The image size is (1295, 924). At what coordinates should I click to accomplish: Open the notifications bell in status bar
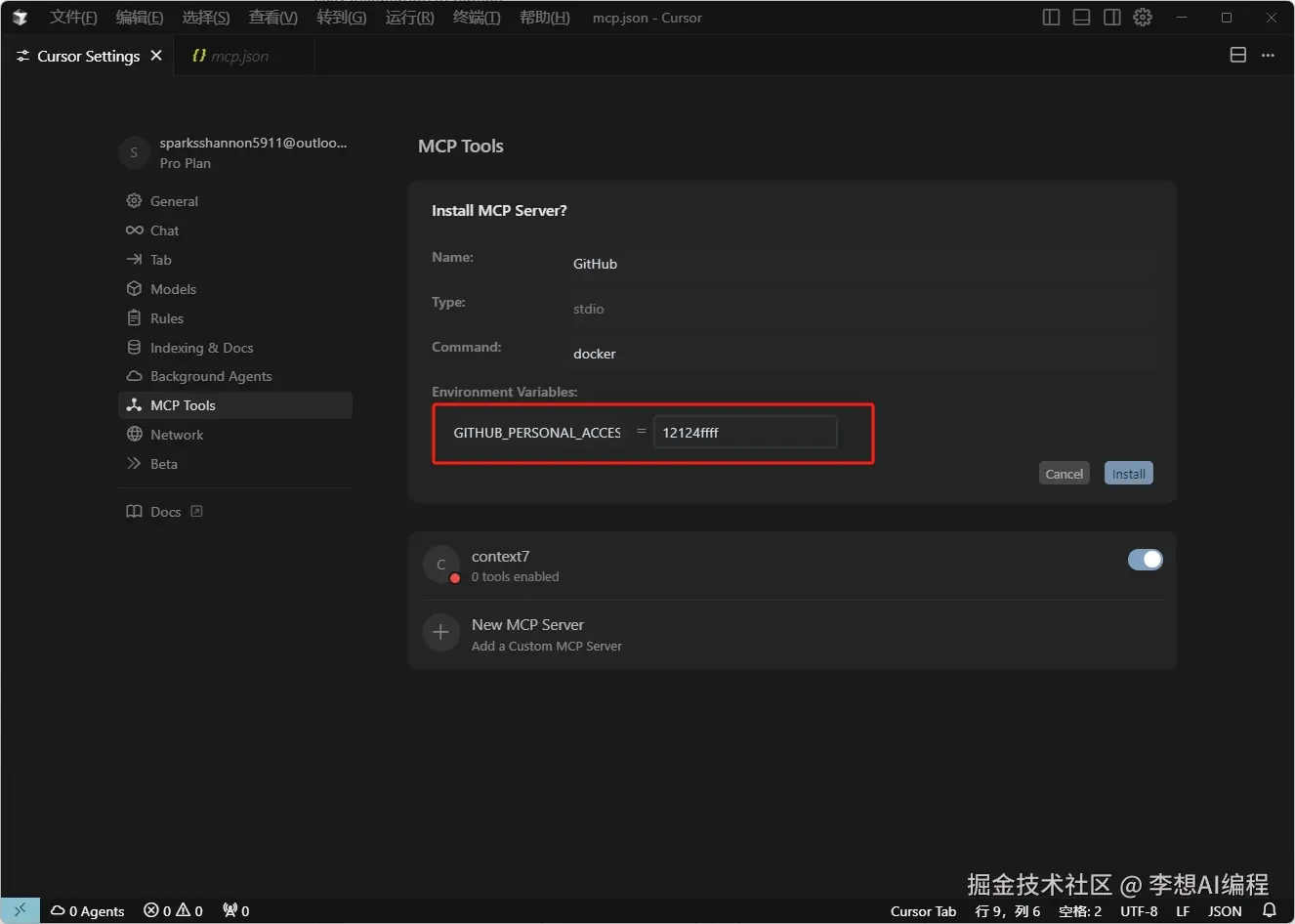[x=1270, y=910]
